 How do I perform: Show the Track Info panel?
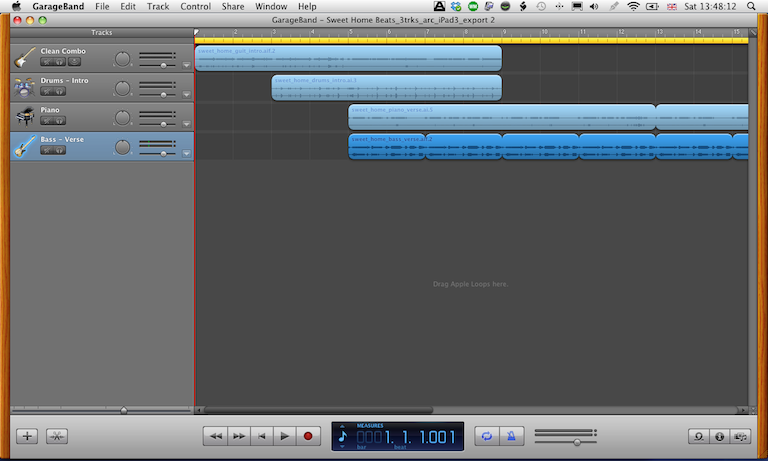click(x=719, y=436)
